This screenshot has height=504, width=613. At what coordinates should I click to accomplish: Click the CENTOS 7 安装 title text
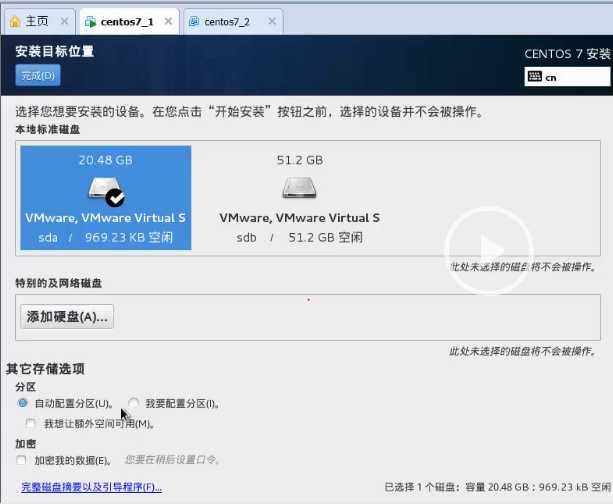point(567,54)
